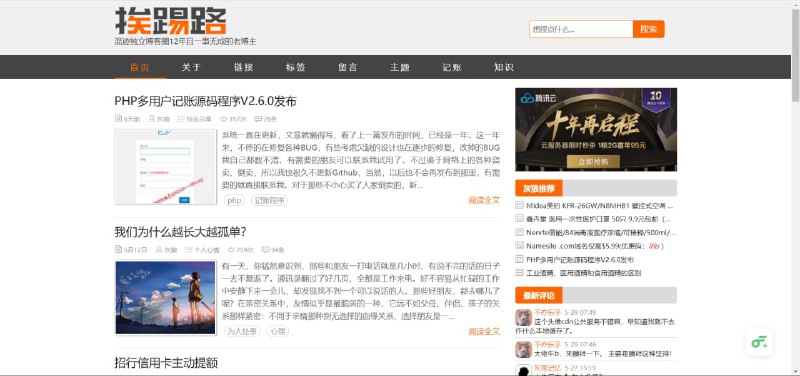Click the green key icon floating button
The width and height of the screenshot is (800, 376).
(x=759, y=342)
